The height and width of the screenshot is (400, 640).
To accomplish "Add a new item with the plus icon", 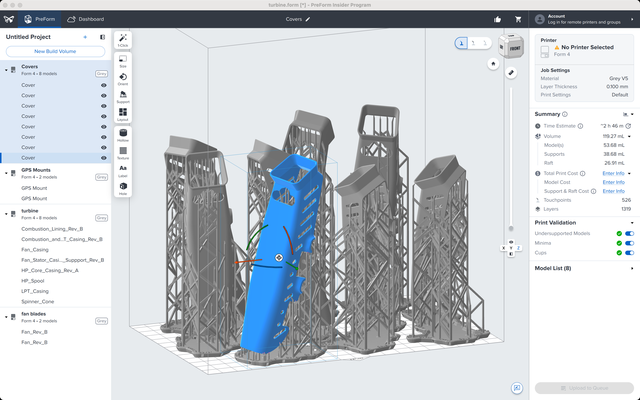I will click(x=85, y=37).
